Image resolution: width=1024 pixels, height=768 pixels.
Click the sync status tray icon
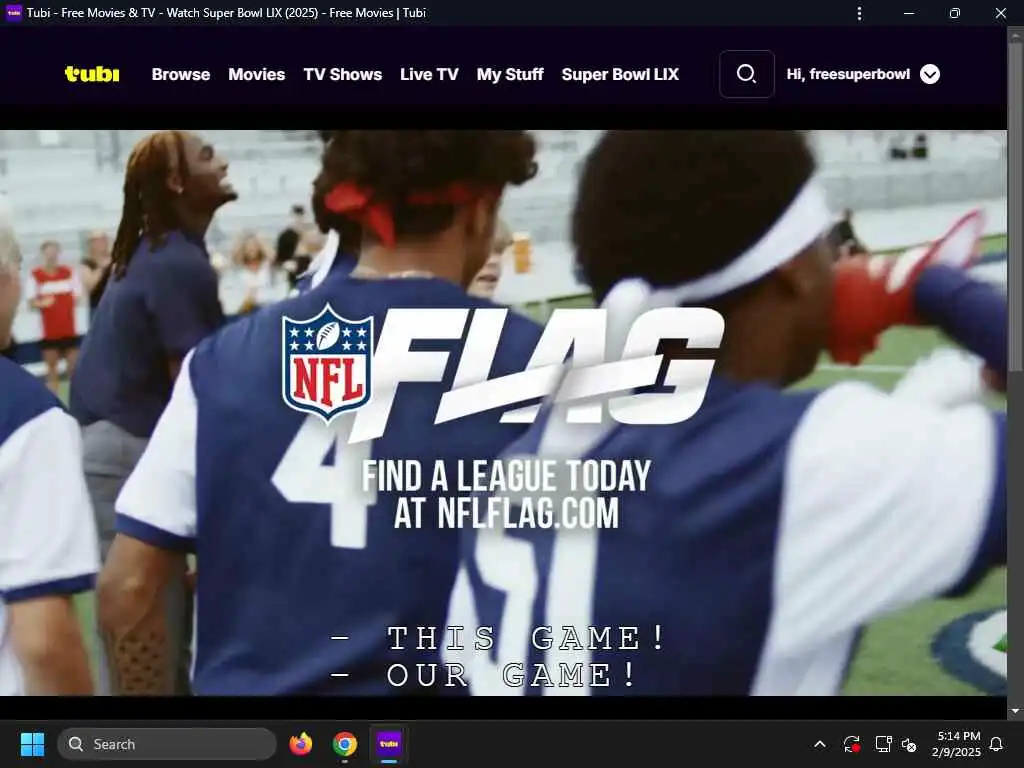pos(851,744)
